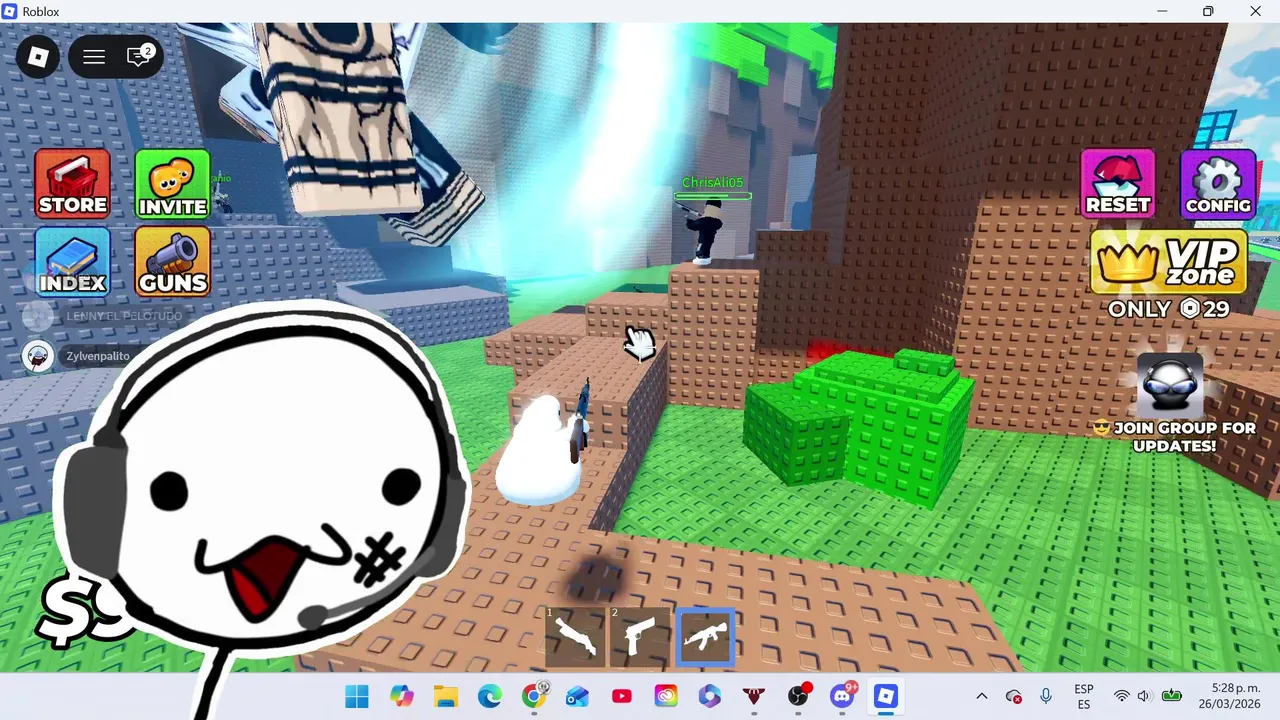Image resolution: width=1280 pixels, height=720 pixels.
Task: Click the microphone tray icon
Action: point(1045,696)
